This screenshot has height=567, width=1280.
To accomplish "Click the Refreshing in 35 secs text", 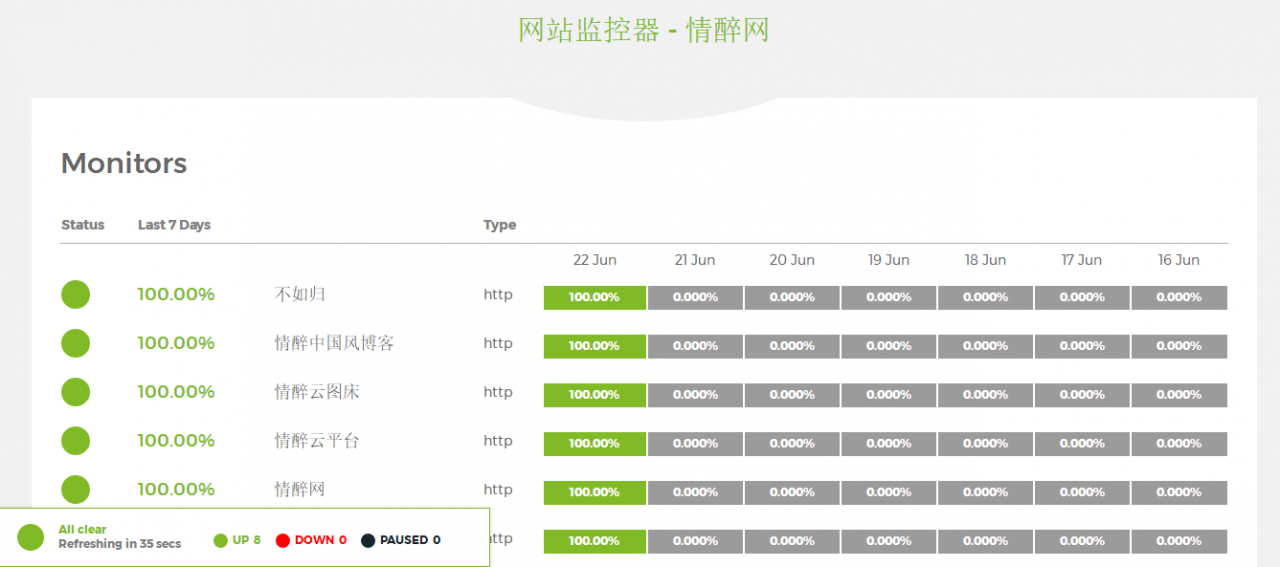I will (120, 544).
